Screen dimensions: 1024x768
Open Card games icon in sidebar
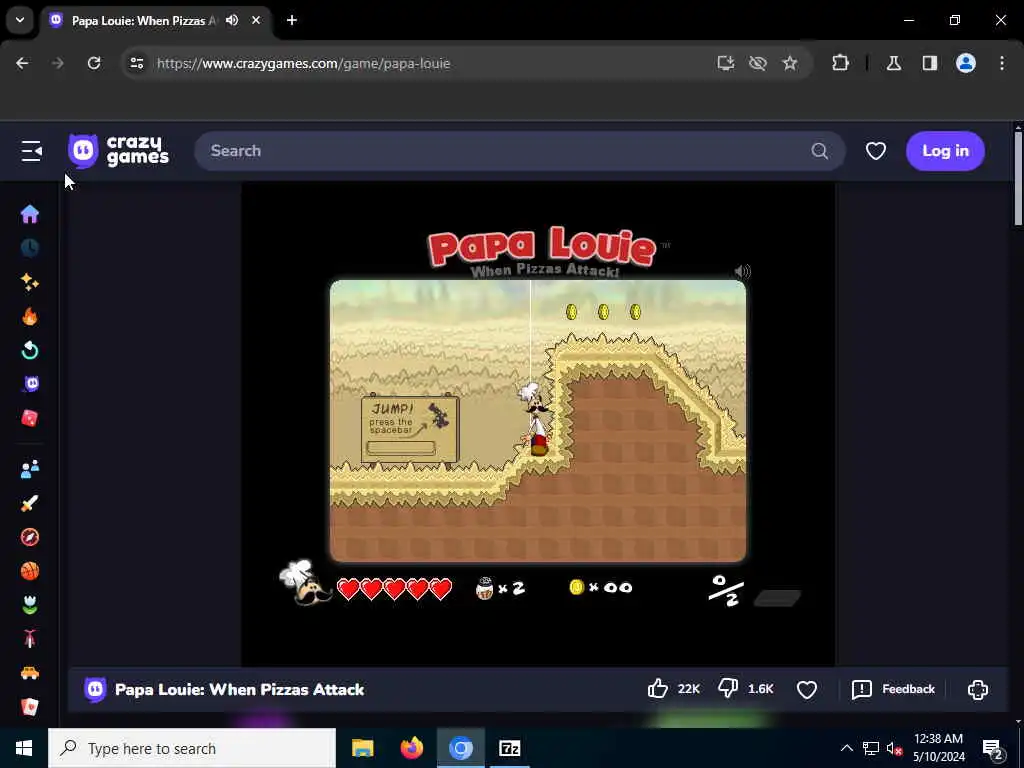29,707
